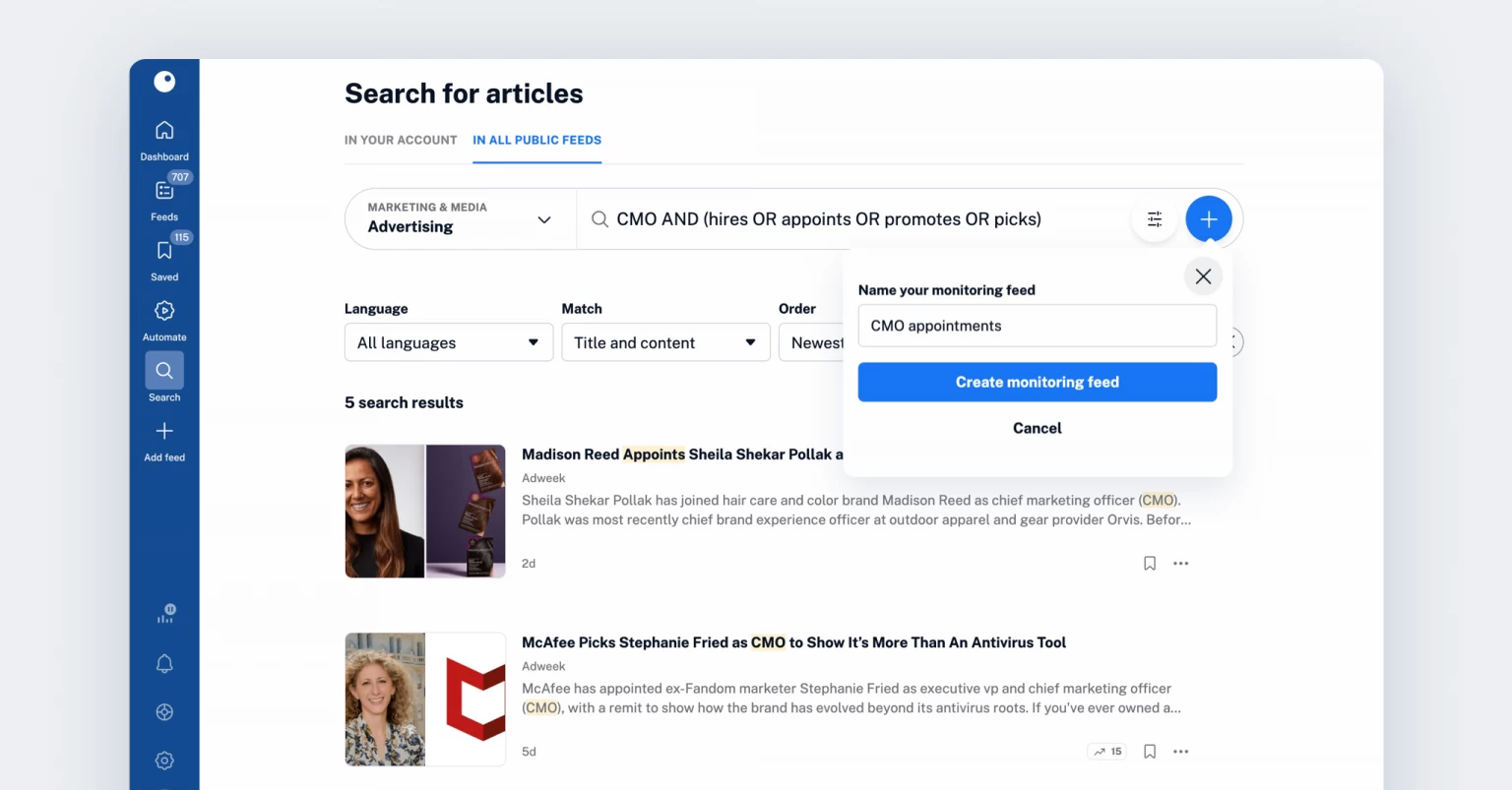The image size is (1512, 790).
Task: Open the Search section in the sidebar
Action: [163, 377]
